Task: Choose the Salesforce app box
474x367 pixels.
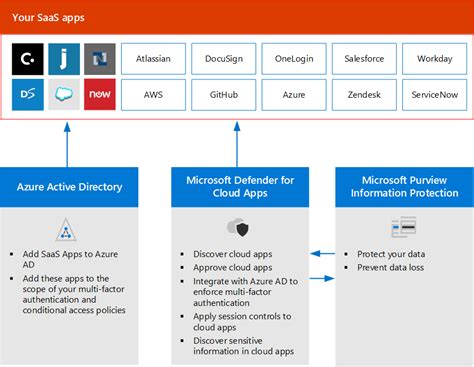Action: [x=364, y=59]
